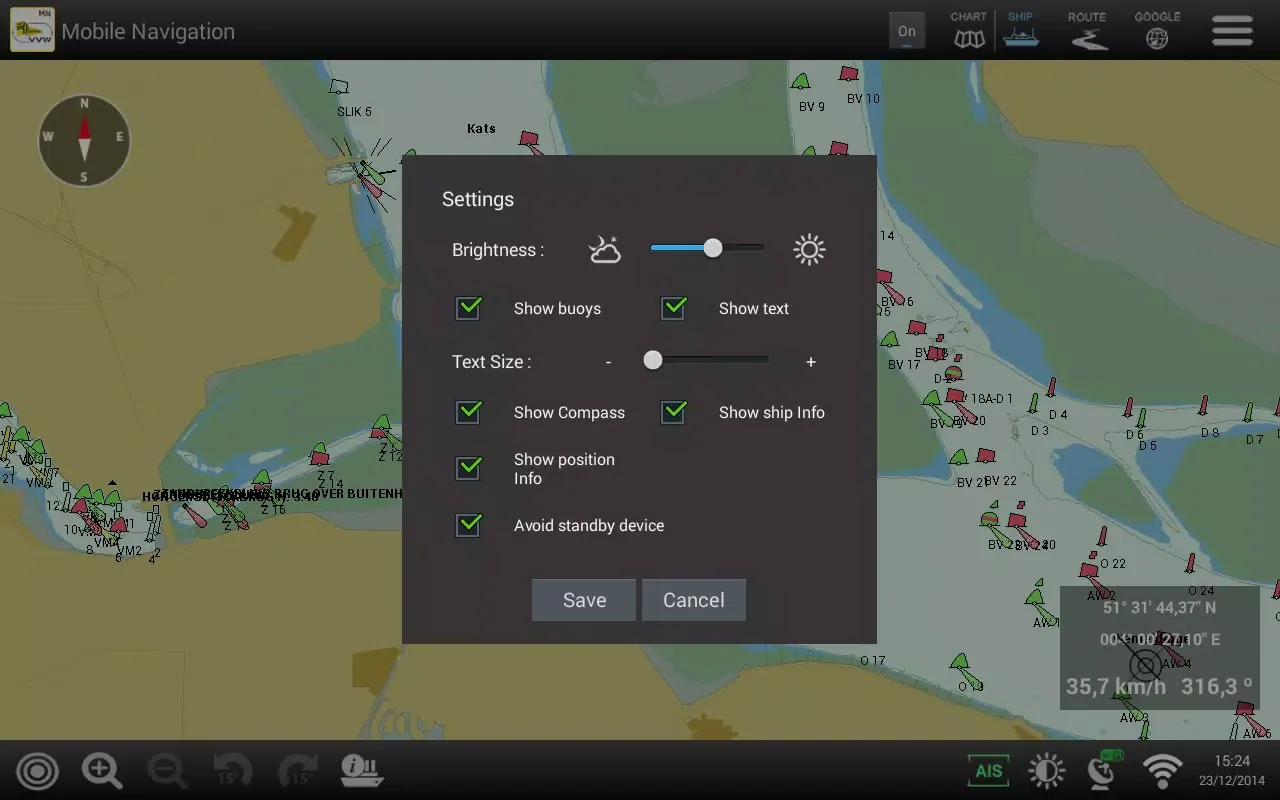Tap the BV 9 buoy label

click(x=812, y=106)
